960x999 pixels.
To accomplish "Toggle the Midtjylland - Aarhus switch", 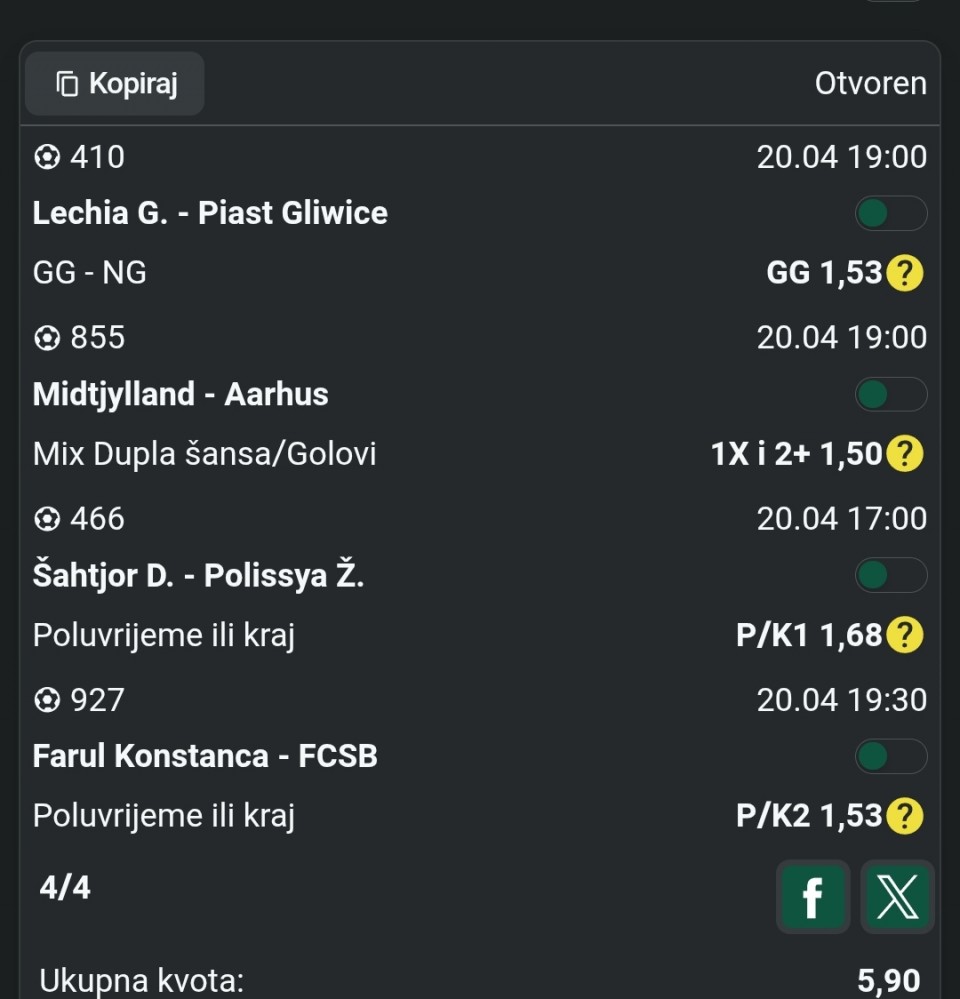I will (890, 395).
